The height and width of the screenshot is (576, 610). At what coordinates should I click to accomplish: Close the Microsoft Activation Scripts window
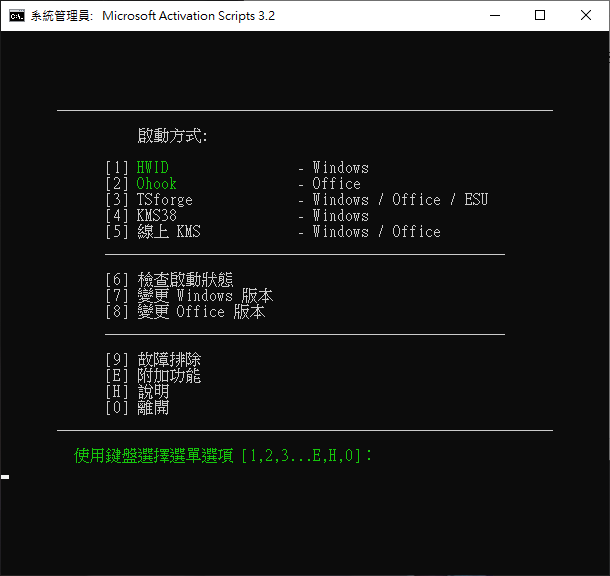click(586, 16)
